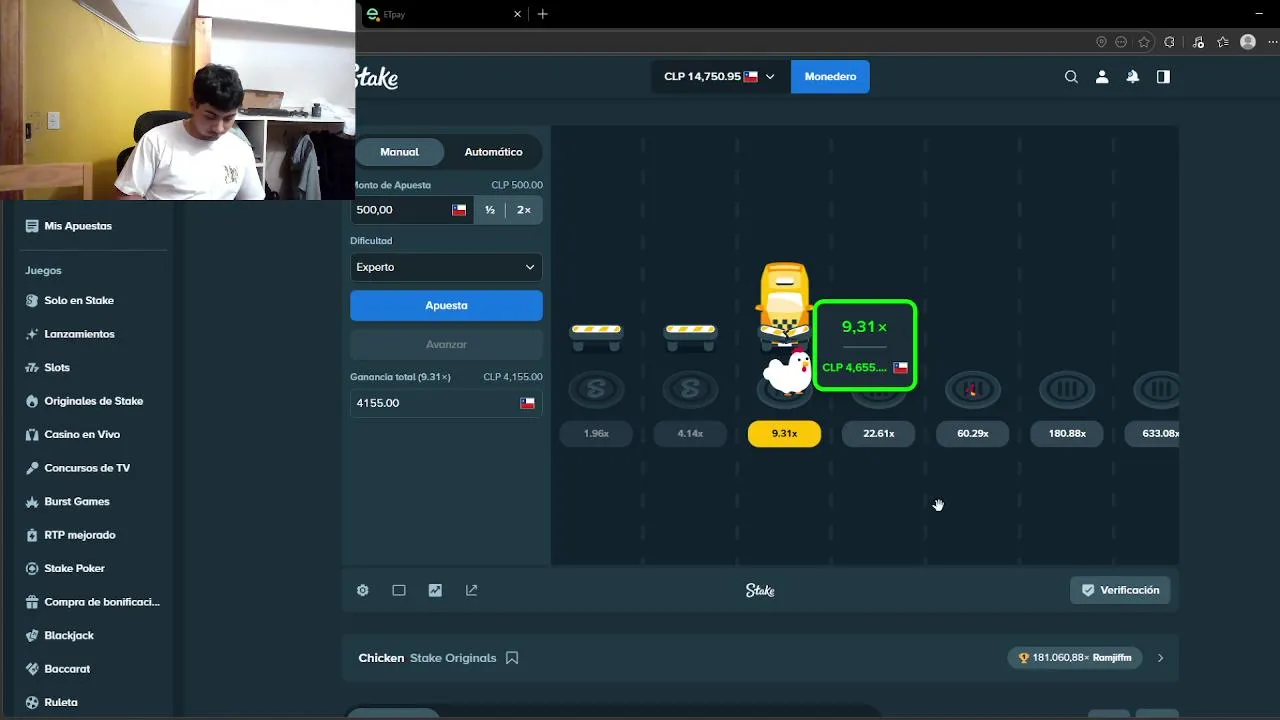
Task: Bookmark the Chicken game as favorite
Action: pos(512,658)
